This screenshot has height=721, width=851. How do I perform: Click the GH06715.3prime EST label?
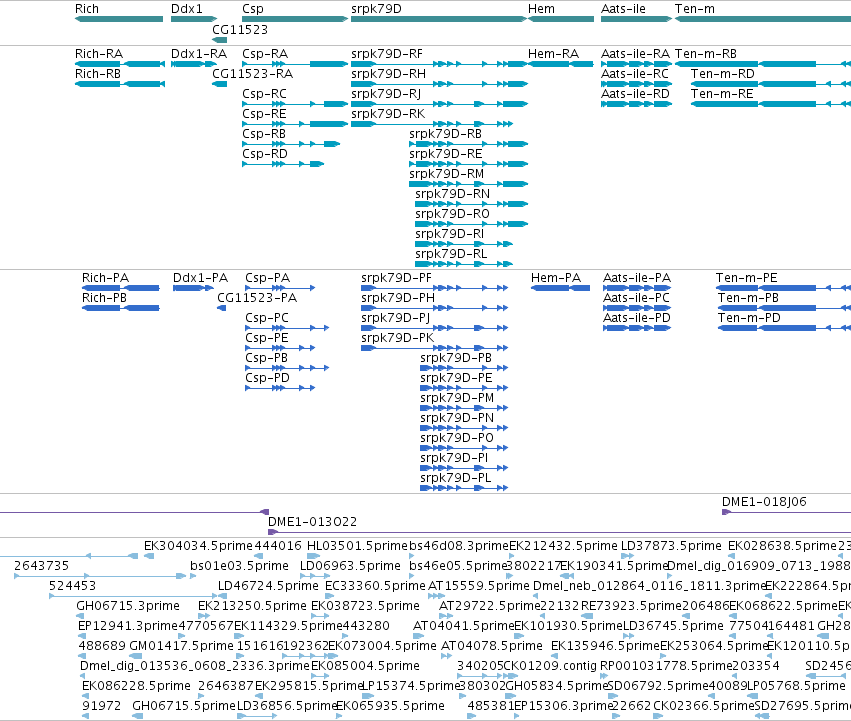point(128,606)
